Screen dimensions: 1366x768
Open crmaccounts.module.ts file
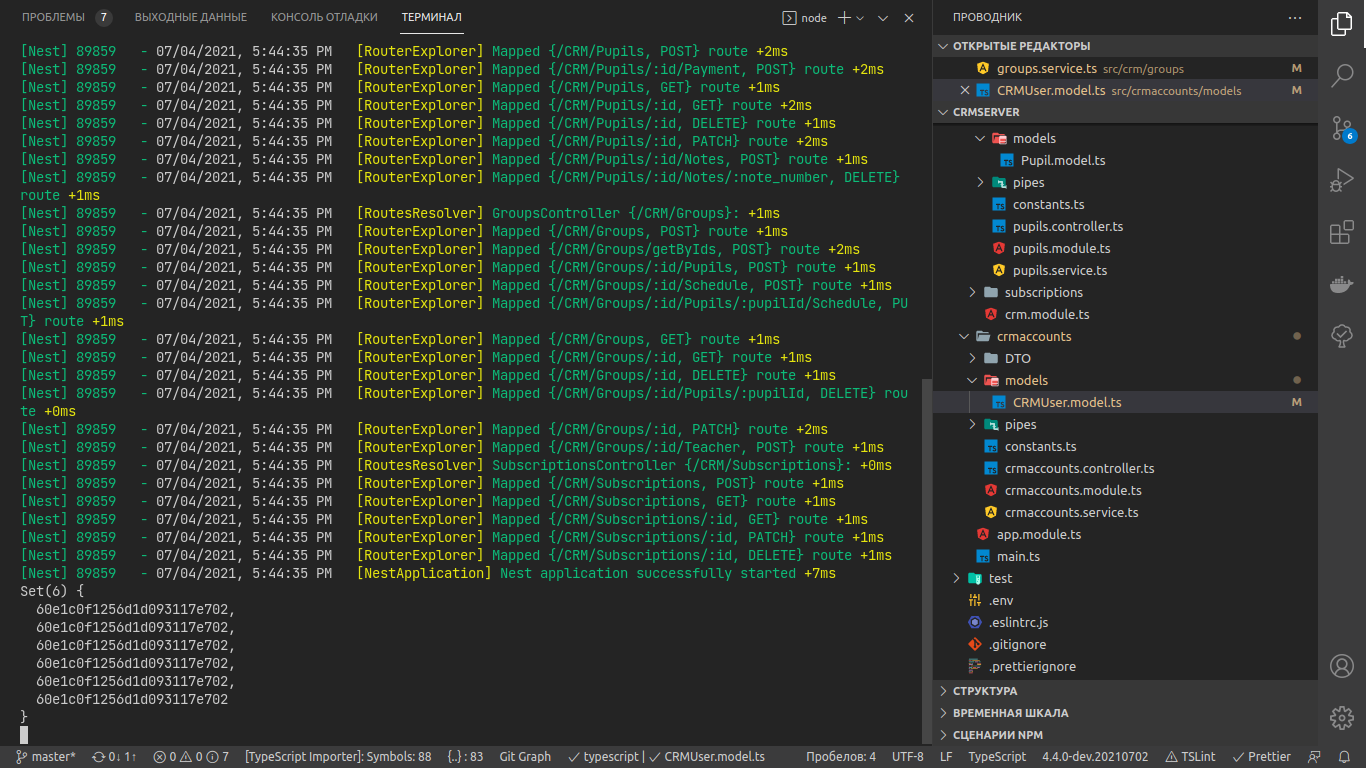point(1125,490)
